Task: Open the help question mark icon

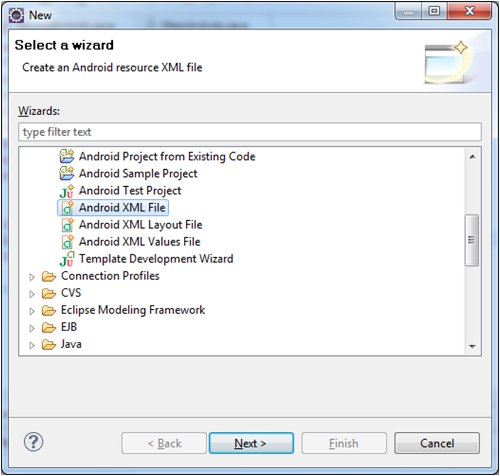Action: 33,442
